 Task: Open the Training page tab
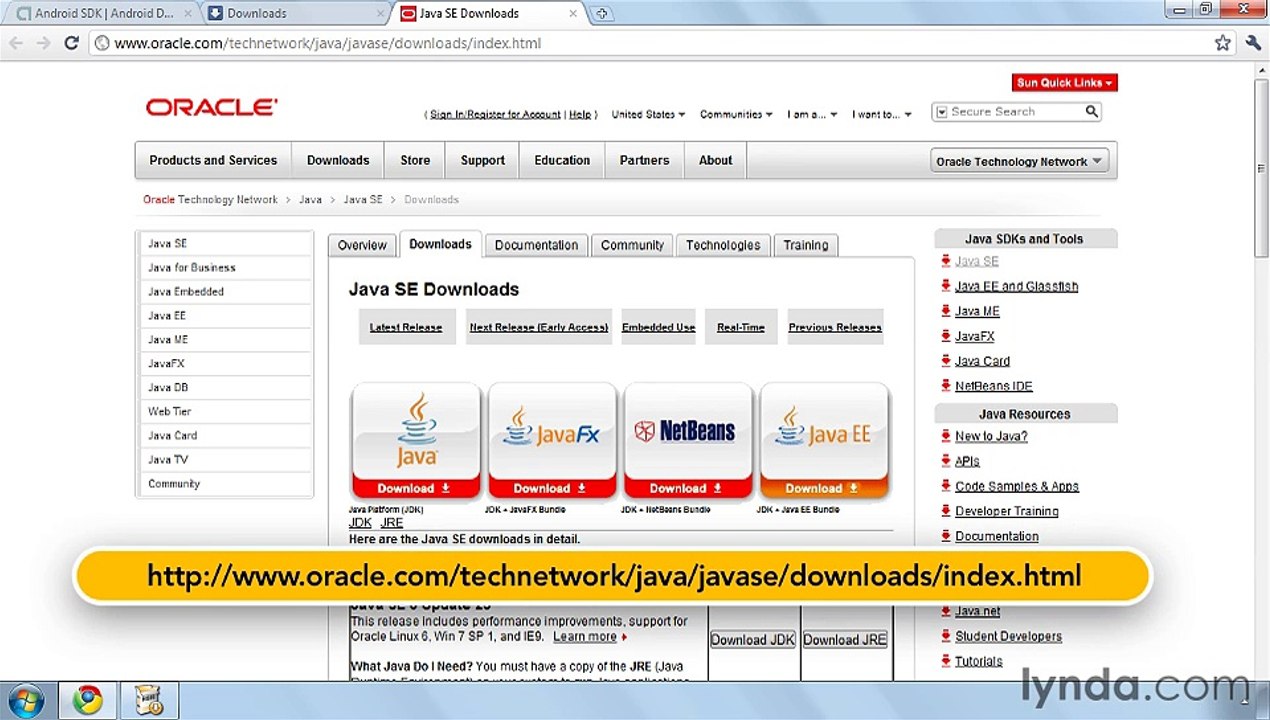[x=806, y=245]
